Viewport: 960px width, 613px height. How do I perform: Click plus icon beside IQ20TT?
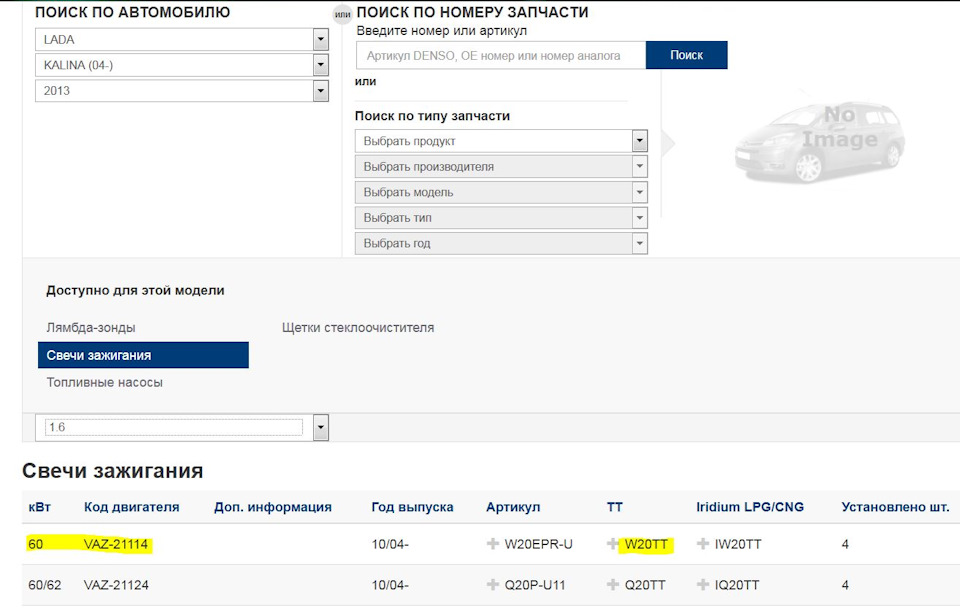[x=703, y=585]
